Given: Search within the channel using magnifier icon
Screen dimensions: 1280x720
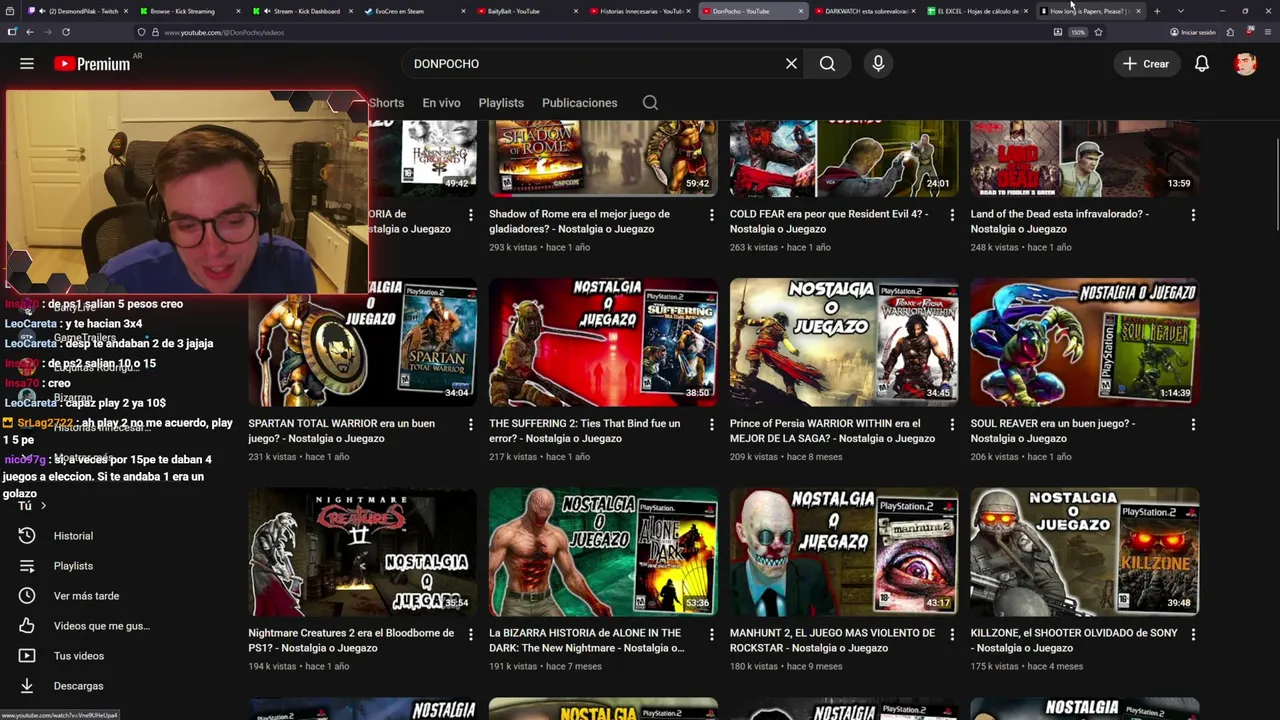Looking at the screenshot, I should 650,103.
